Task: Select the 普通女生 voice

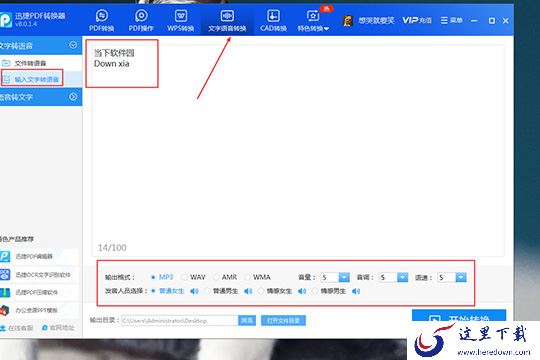Action: [x=168, y=291]
